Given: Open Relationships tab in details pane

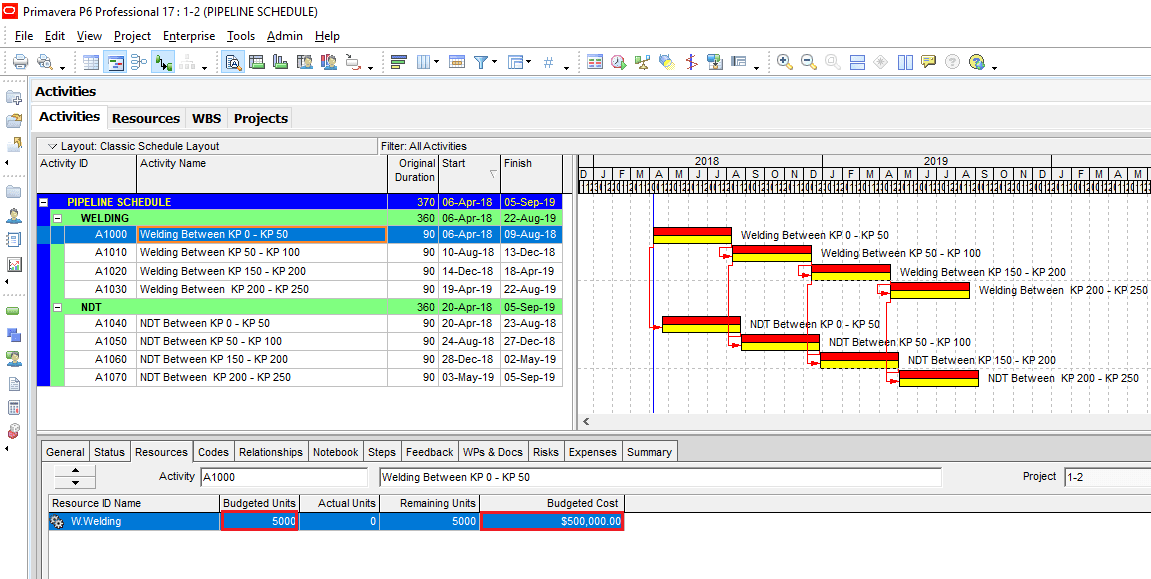Looking at the screenshot, I should point(271,452).
